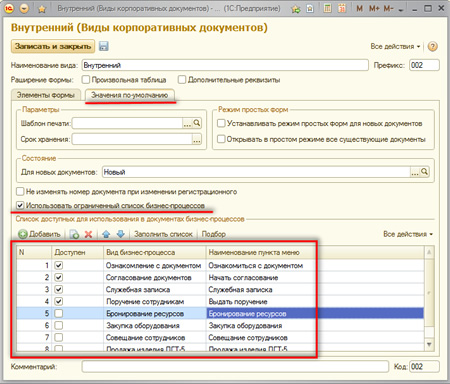Expand title bar extra options arrow
Screen dimensions: 450x384
(401, 10)
